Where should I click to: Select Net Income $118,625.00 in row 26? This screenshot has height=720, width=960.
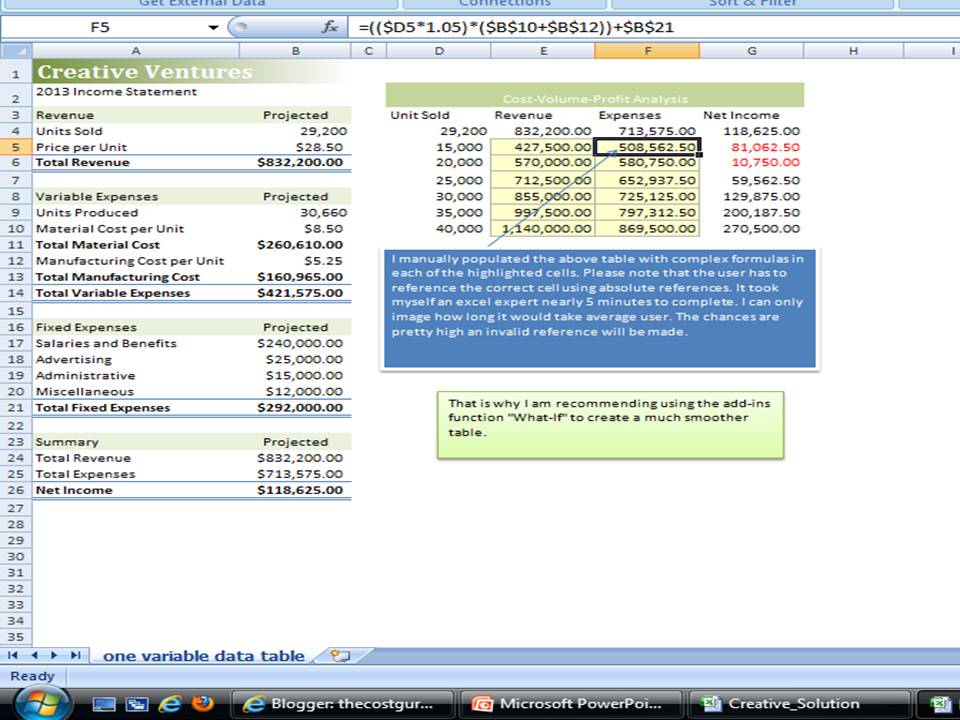[x=295, y=490]
